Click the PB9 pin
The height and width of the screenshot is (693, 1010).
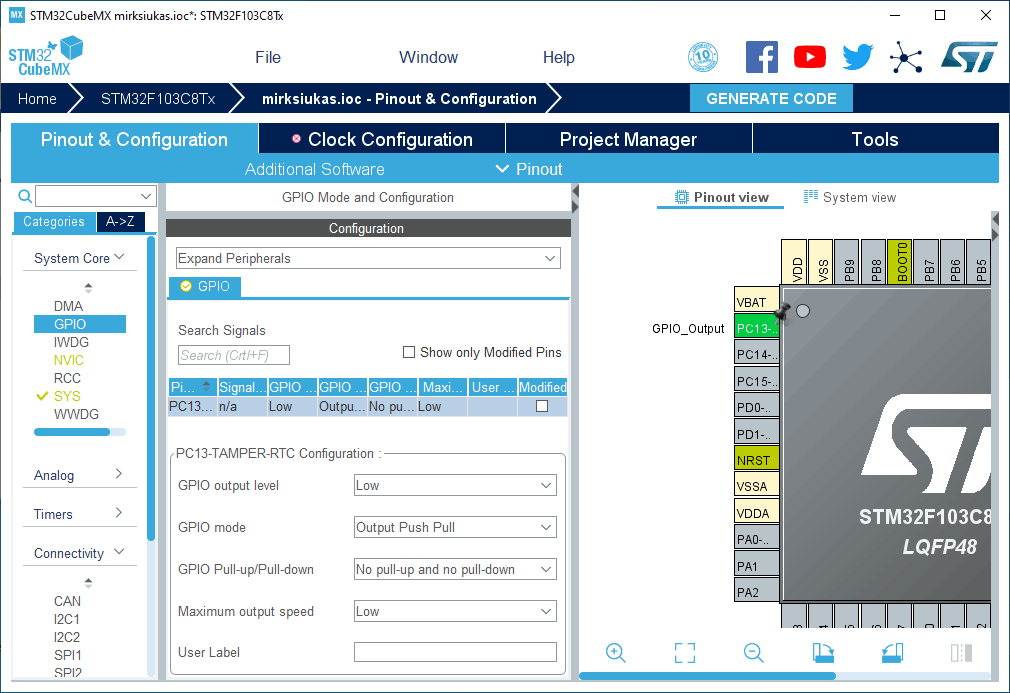point(847,261)
